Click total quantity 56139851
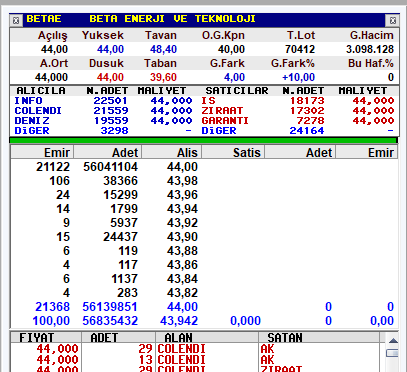Viewport: 407px width, 372px height. point(110,307)
